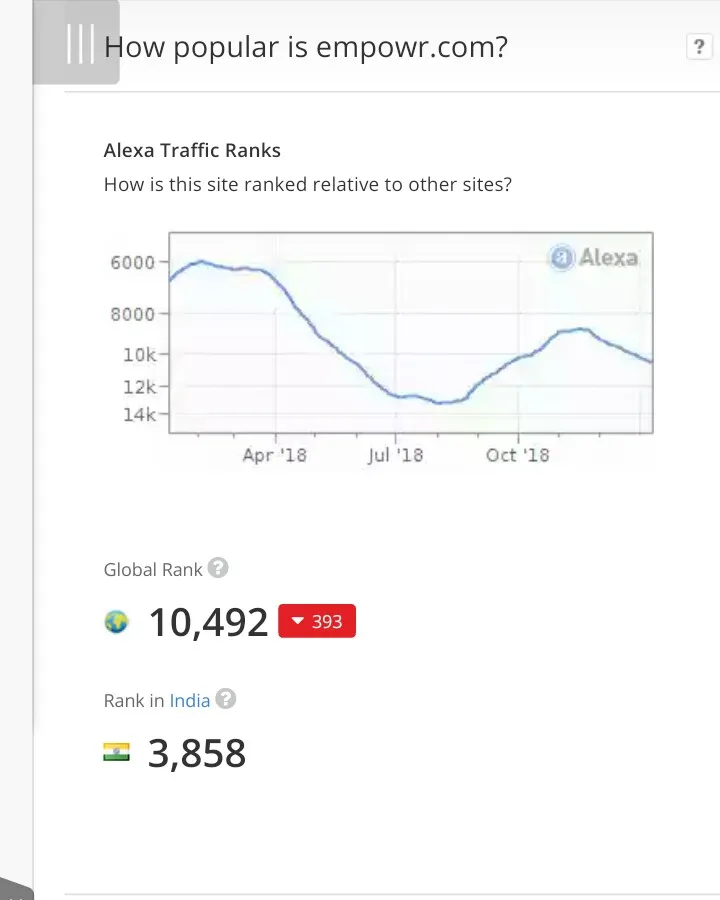Viewport: 720px width, 900px height.
Task: Click the Alexa logo in the chart
Action: pos(594,257)
